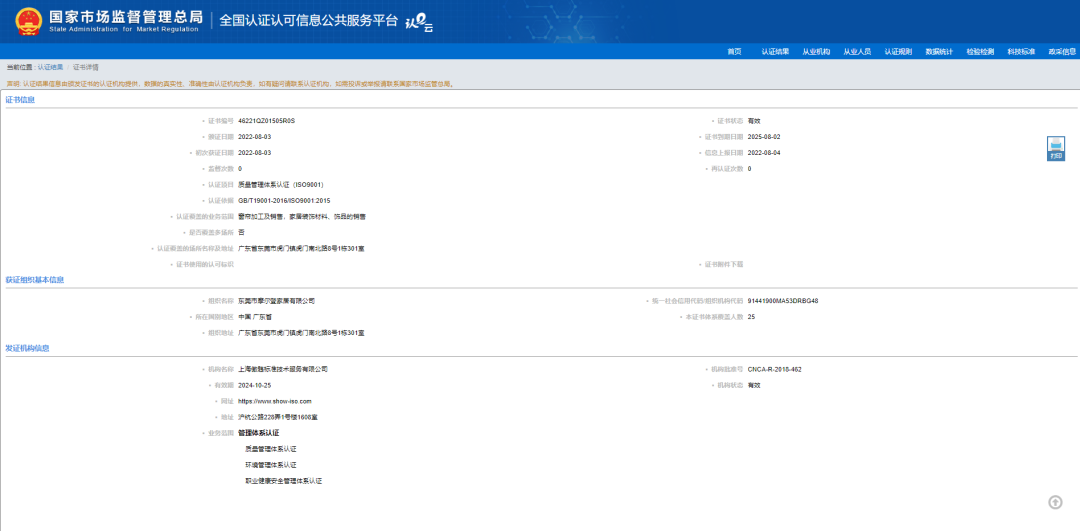Image resolution: width=1080 pixels, height=531 pixels.
Task: Go to the 政采信息 menu
Action: [1061, 51]
